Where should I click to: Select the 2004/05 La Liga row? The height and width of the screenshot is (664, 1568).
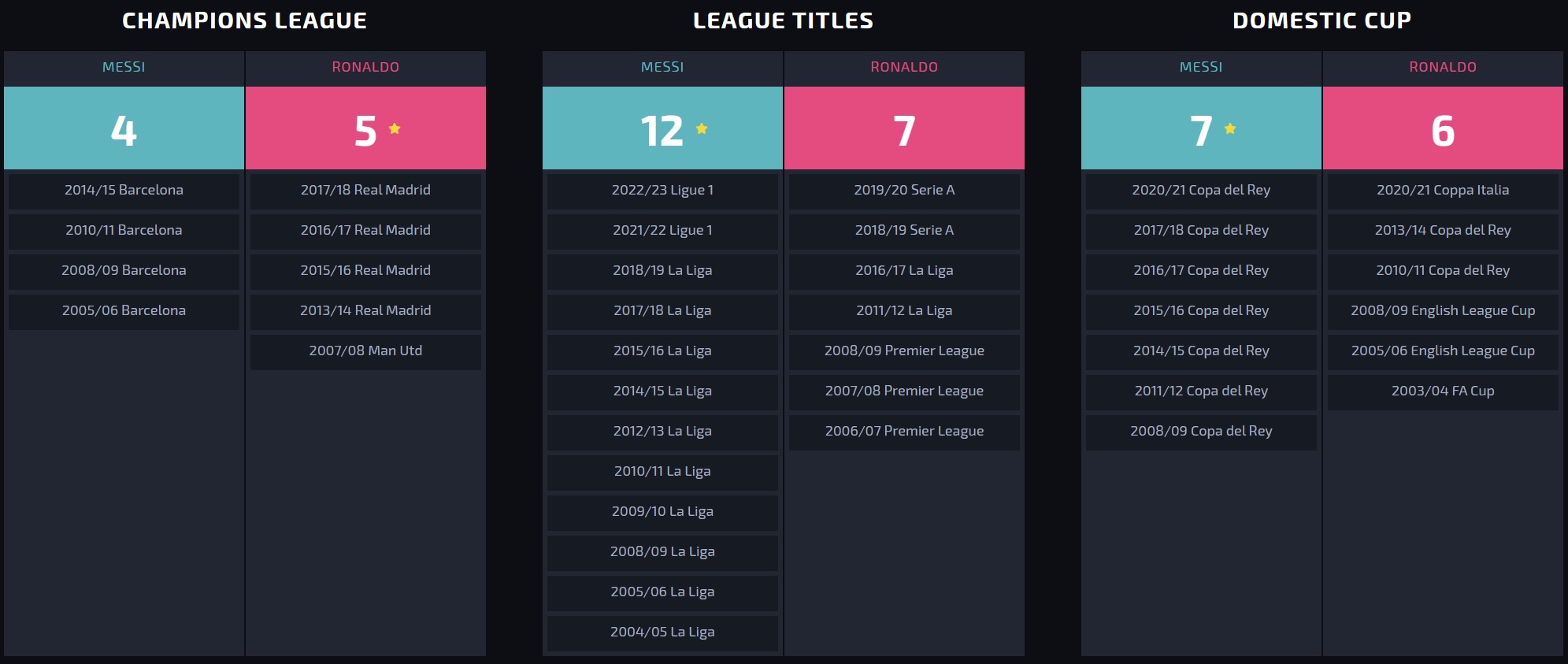click(x=662, y=632)
